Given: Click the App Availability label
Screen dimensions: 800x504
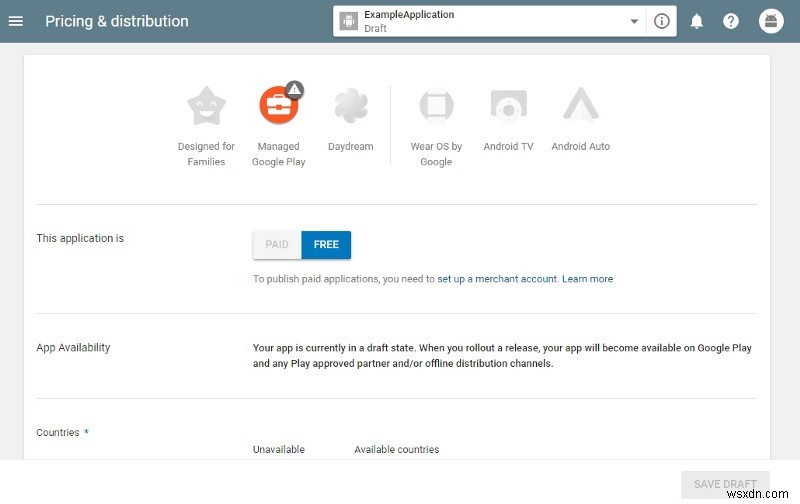Looking at the screenshot, I should pyautogui.click(x=73, y=348).
